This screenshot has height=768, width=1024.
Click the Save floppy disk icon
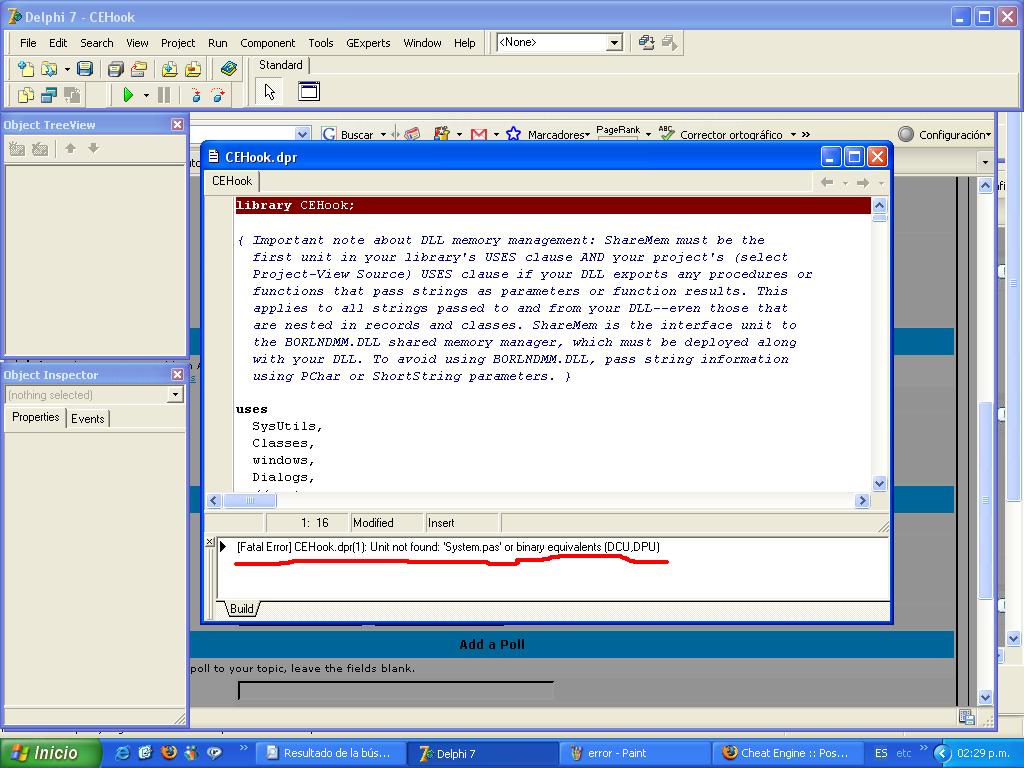pyautogui.click(x=85, y=68)
